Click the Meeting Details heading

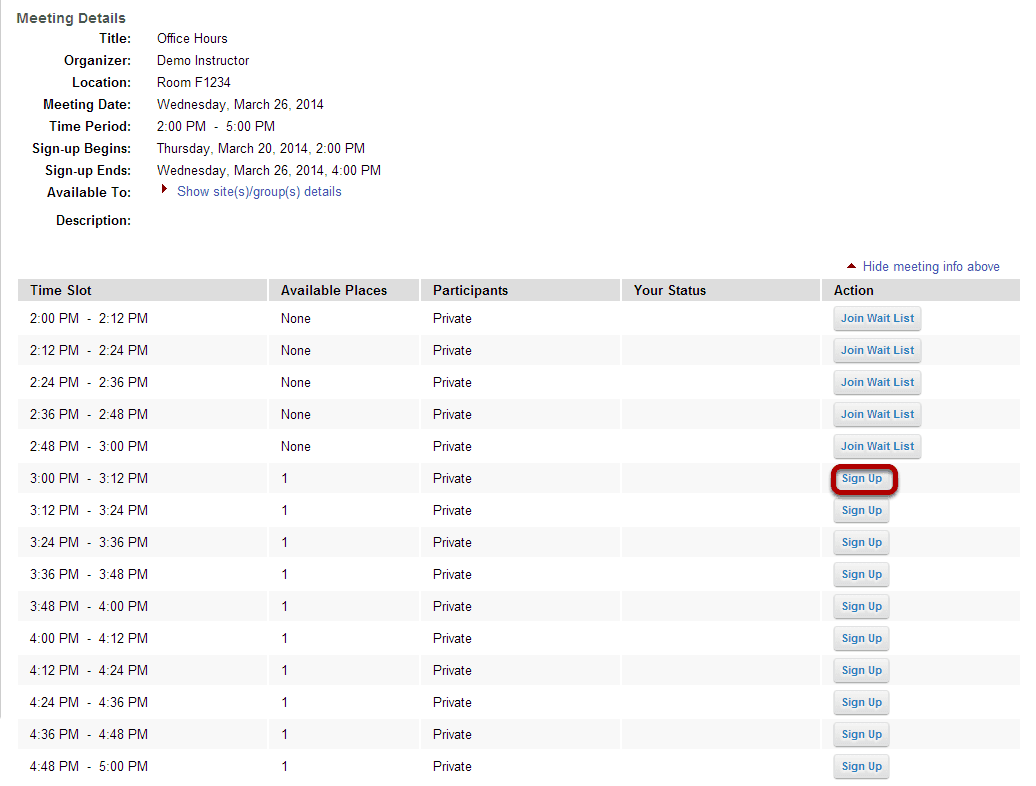[71, 18]
